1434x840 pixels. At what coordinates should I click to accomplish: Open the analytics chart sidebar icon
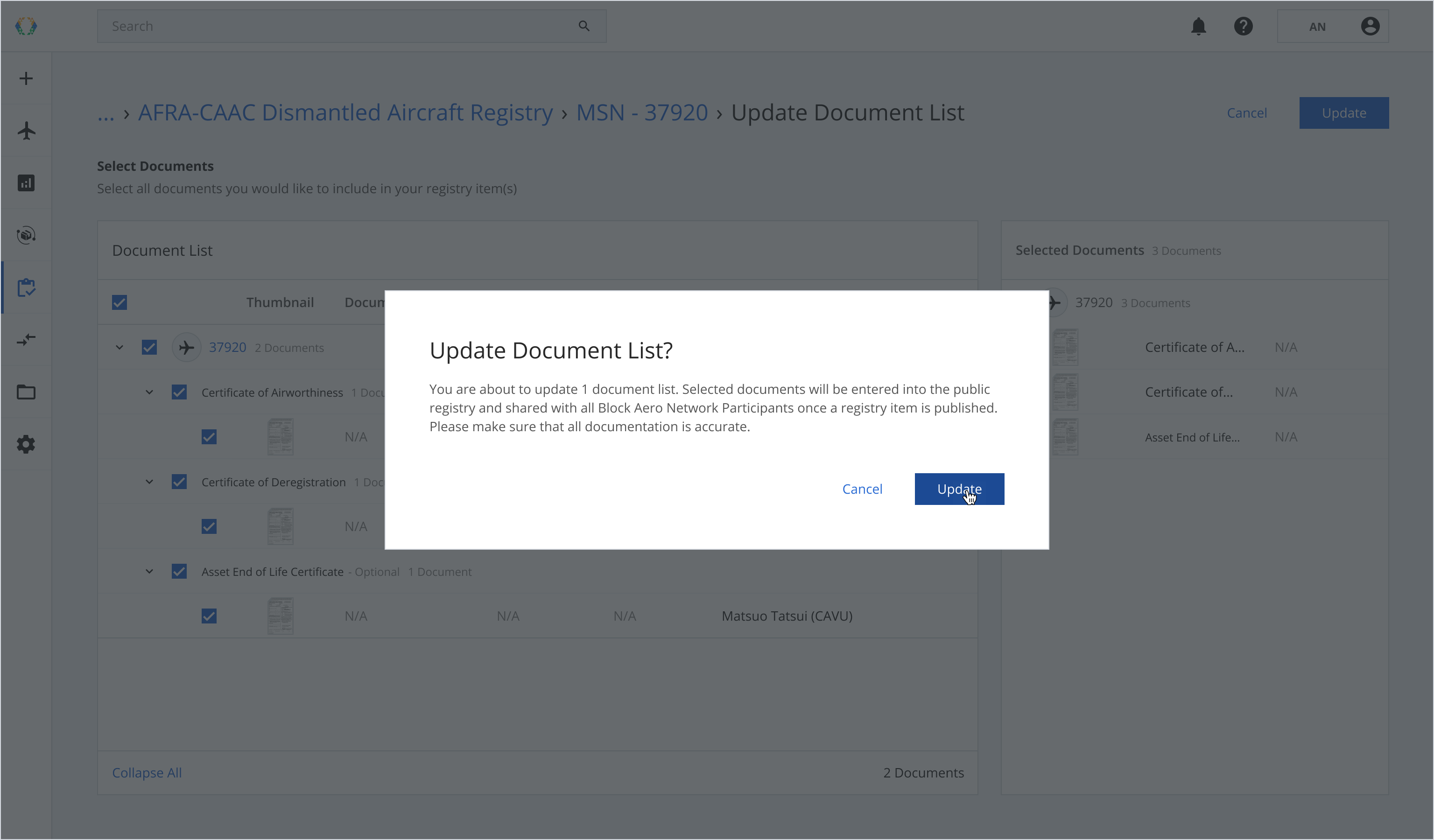coord(26,183)
